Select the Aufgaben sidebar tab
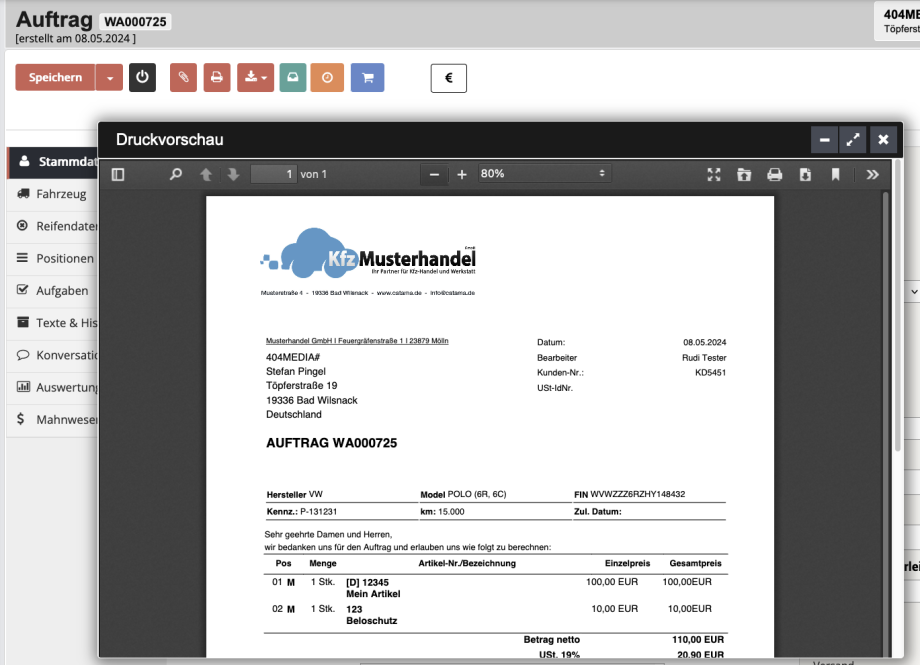920x665 pixels. (x=61, y=291)
